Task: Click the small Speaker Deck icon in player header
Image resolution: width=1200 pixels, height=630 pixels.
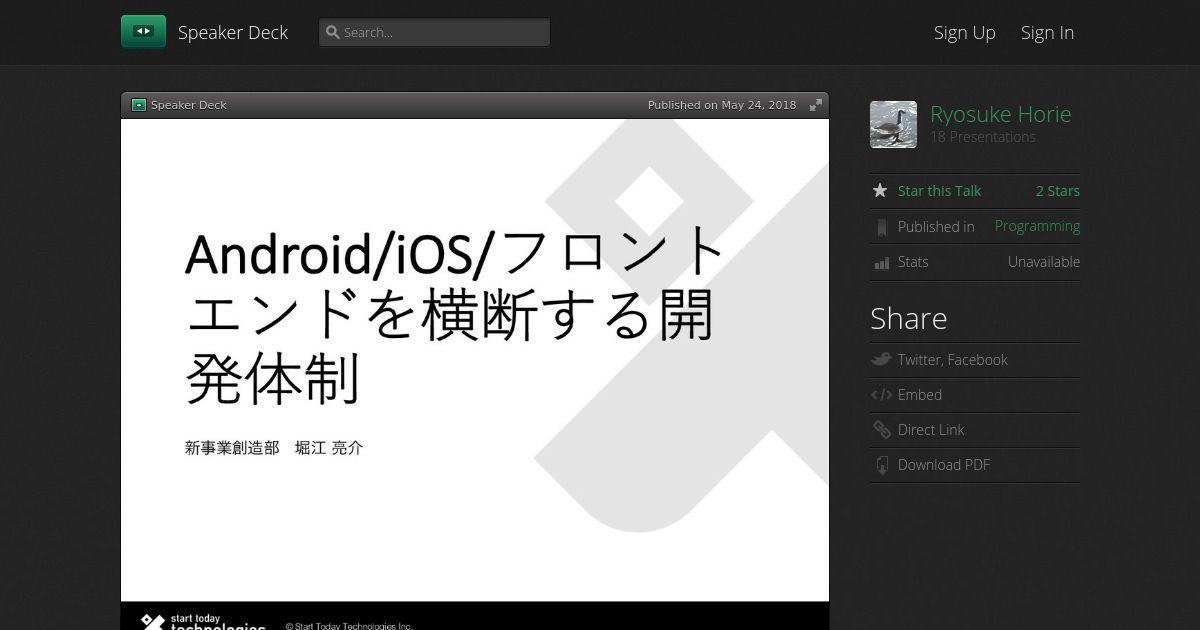Action: tap(139, 105)
